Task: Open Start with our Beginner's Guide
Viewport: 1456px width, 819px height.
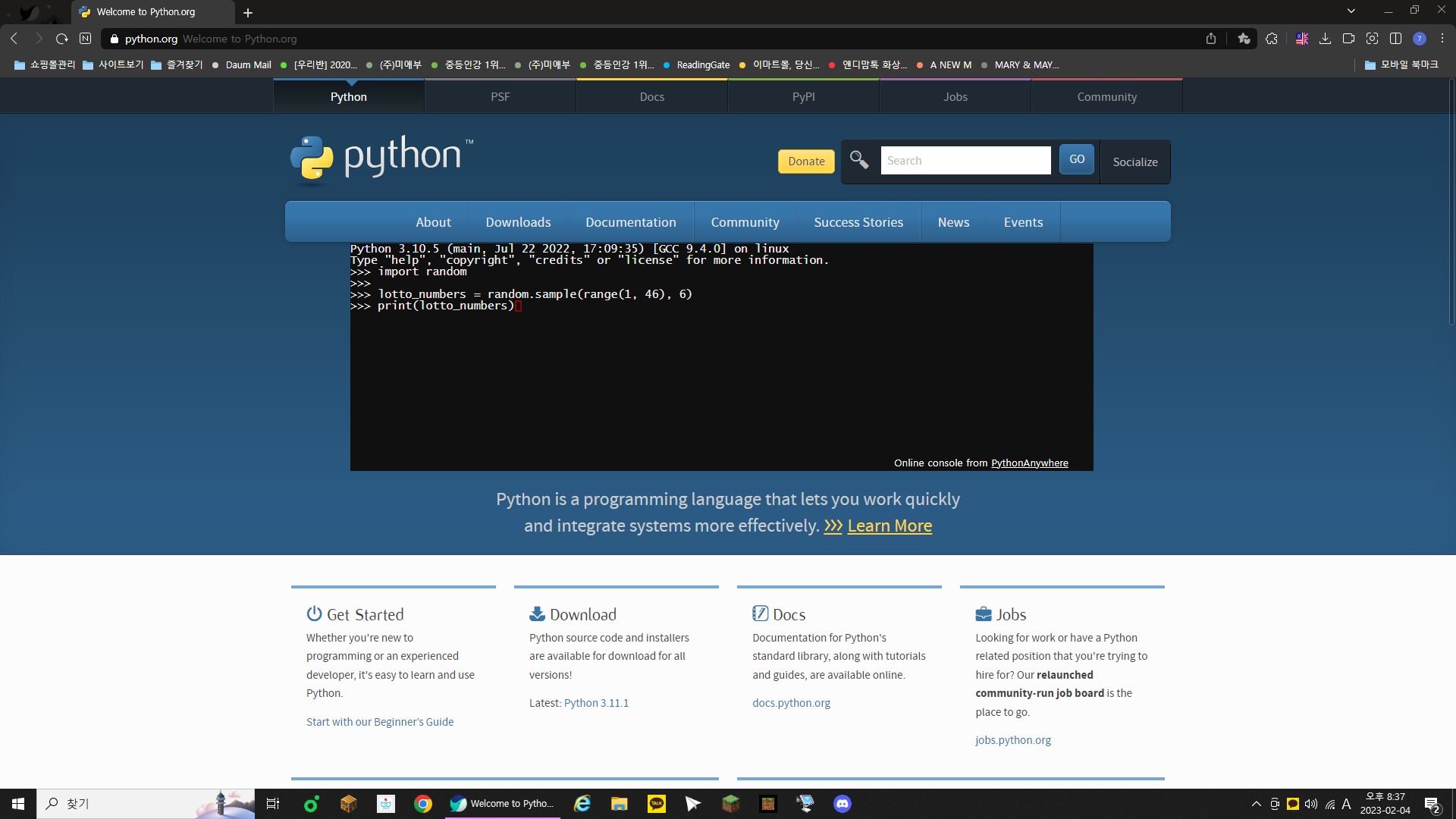Action: point(380,722)
